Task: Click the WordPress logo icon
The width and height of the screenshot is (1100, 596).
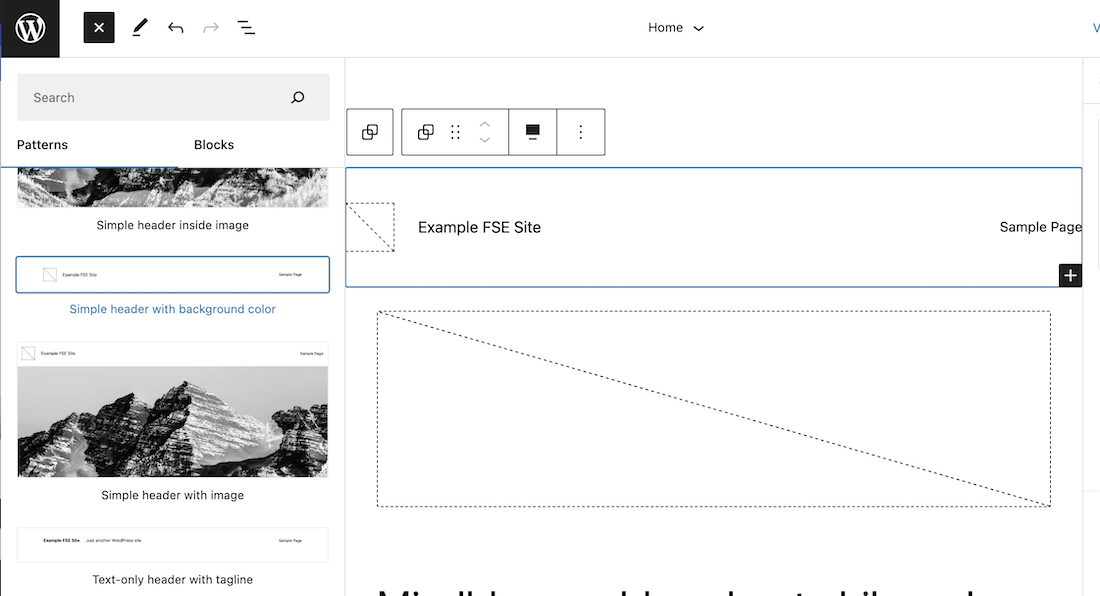Action: (30, 28)
